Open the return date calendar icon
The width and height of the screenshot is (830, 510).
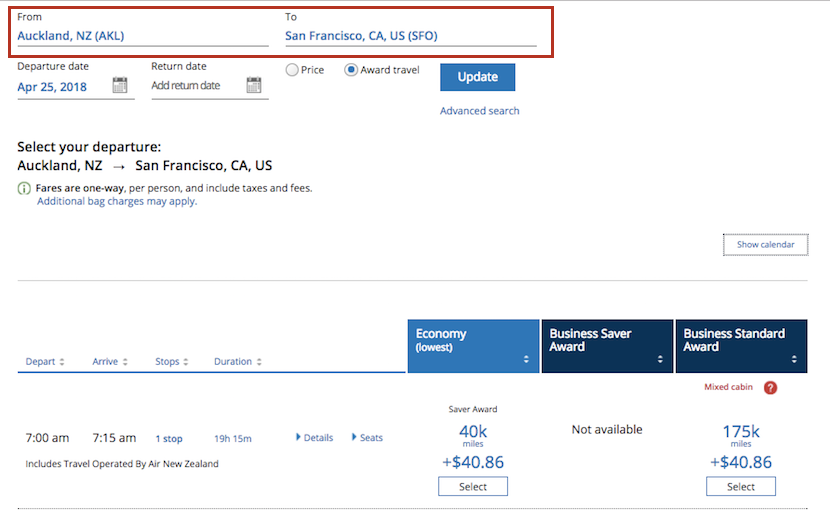(254, 85)
